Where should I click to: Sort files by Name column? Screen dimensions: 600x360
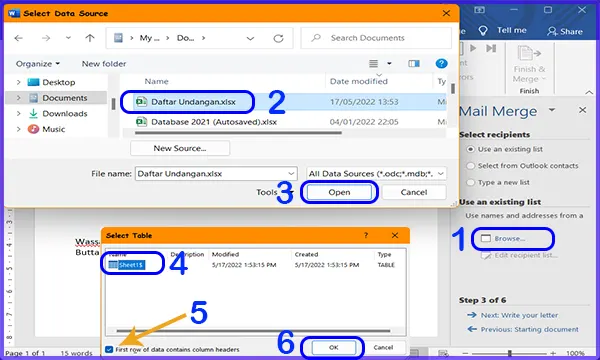tap(156, 81)
